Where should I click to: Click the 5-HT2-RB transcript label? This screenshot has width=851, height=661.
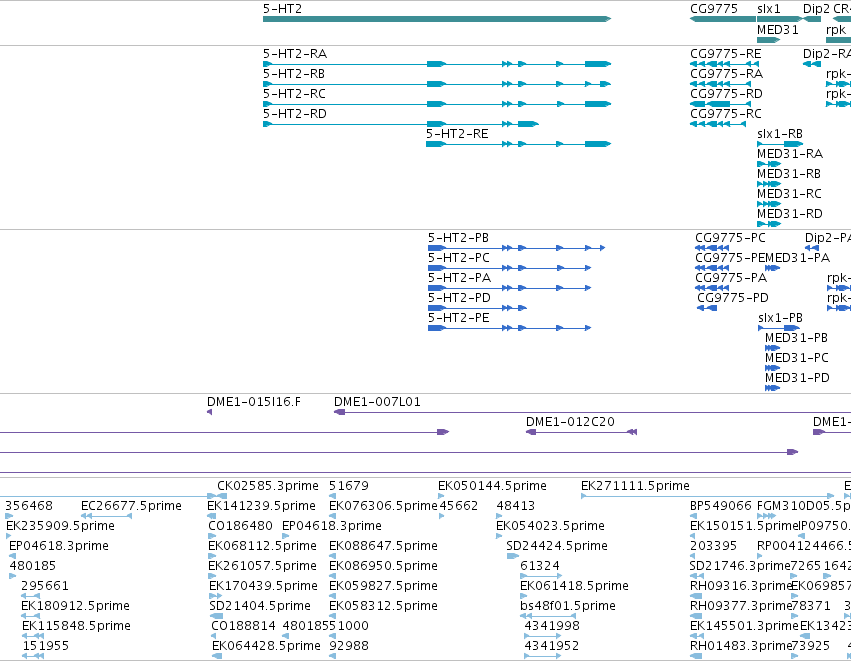tap(294, 74)
